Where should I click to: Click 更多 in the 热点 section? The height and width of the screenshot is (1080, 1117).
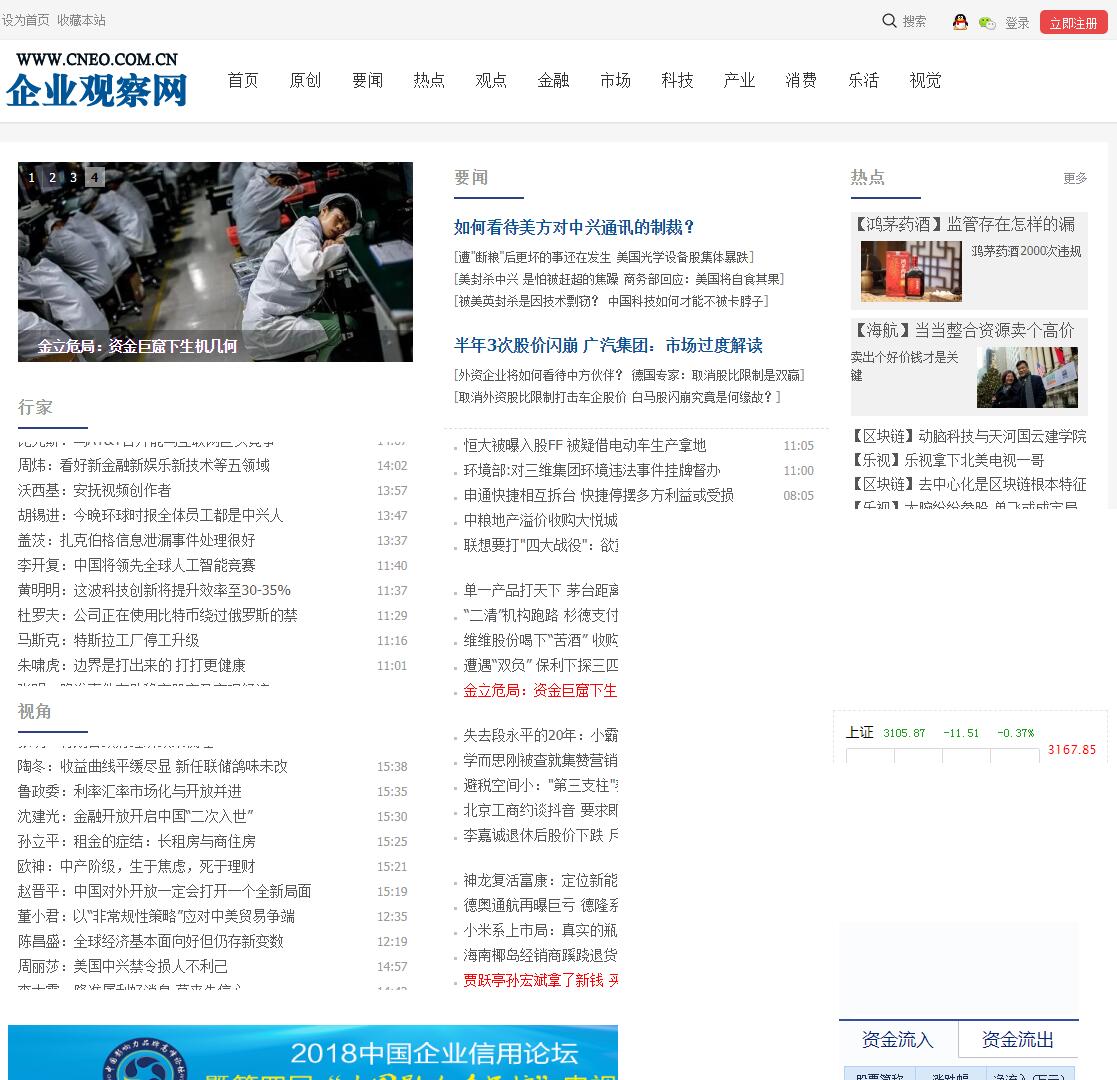pos(1075,178)
